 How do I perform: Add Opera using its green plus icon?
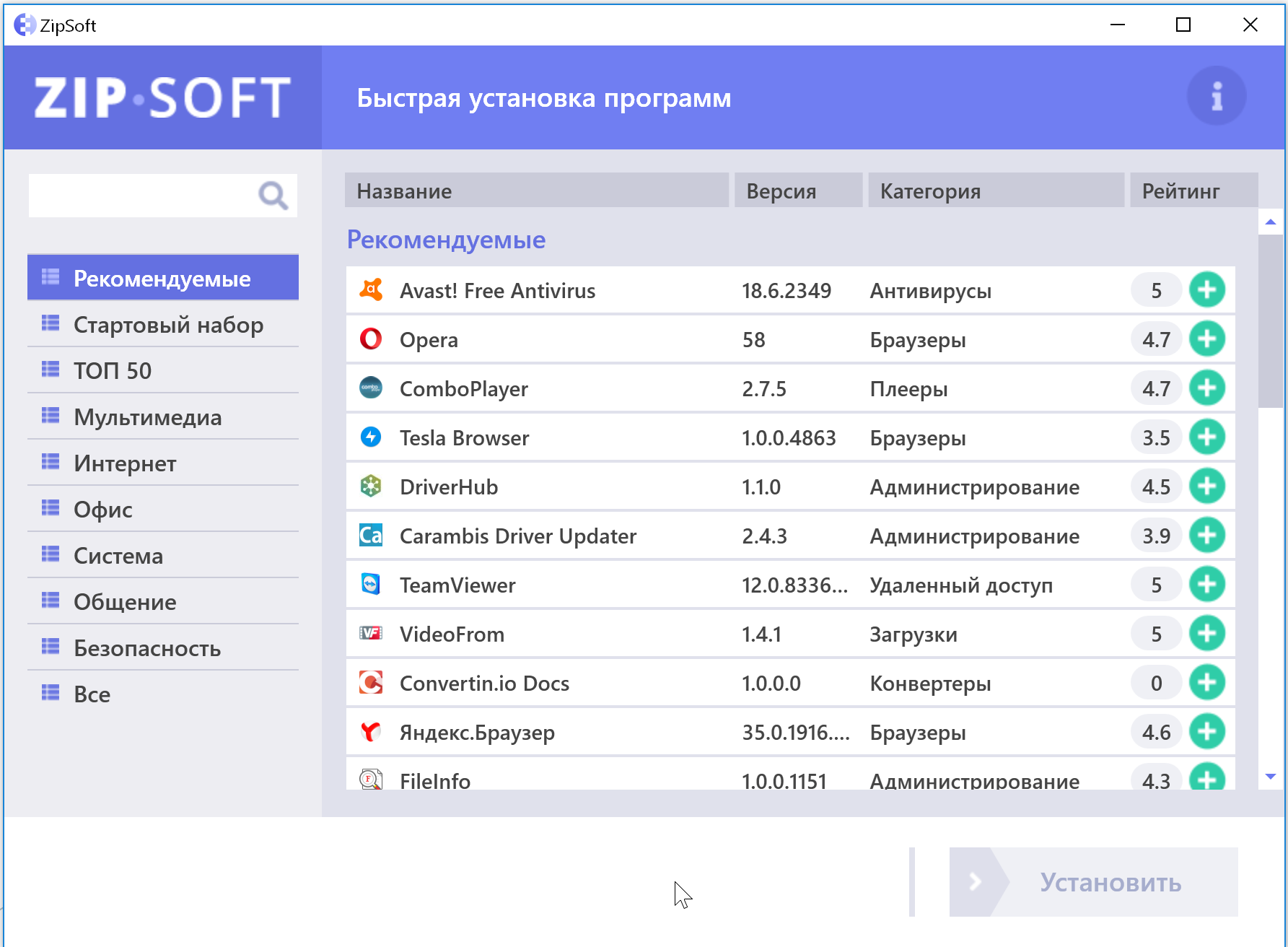1207,339
